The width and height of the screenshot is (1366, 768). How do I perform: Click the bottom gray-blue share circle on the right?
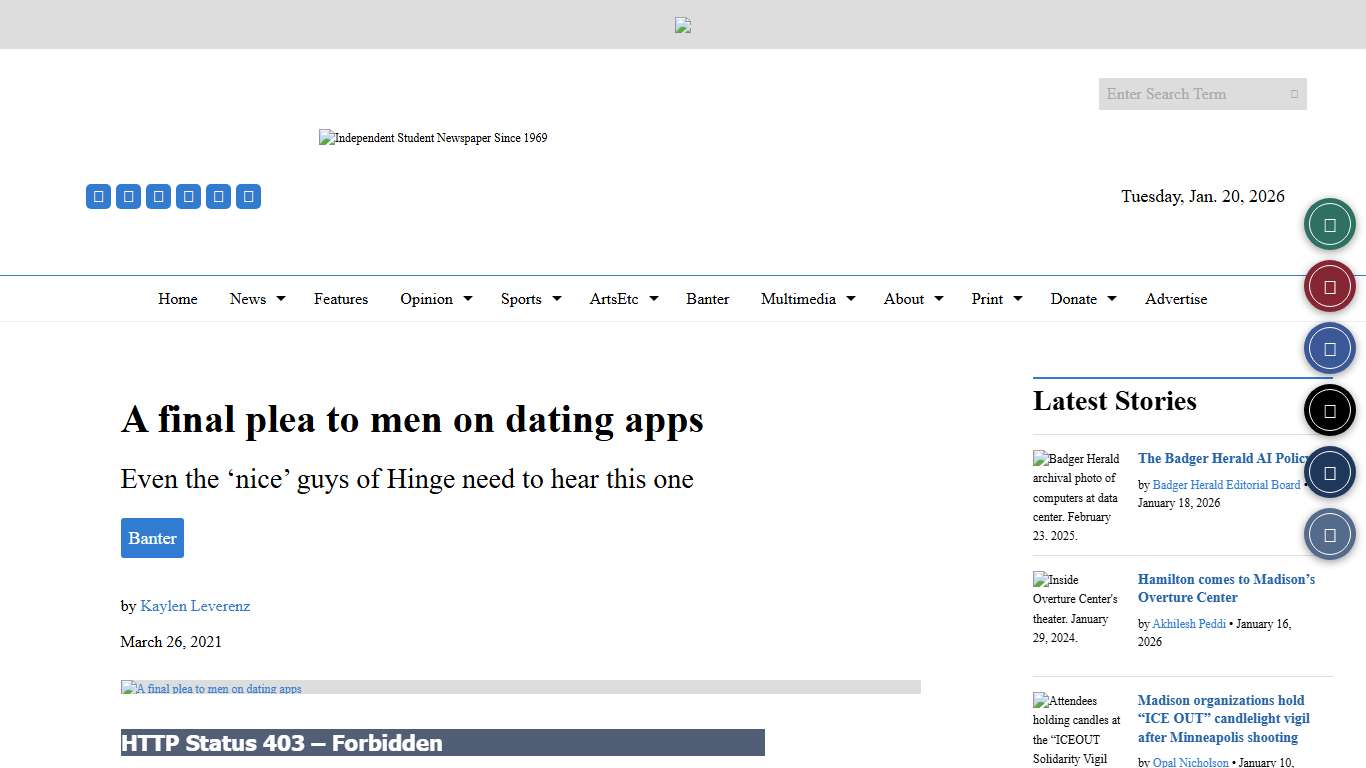[x=1329, y=533]
